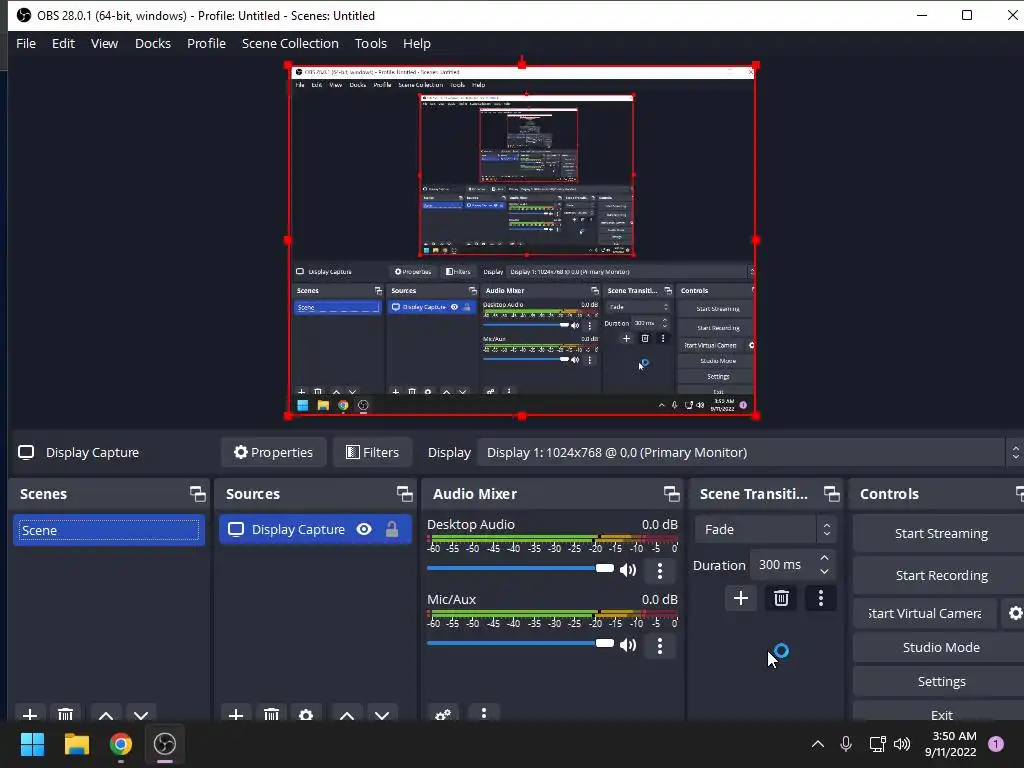Image resolution: width=1024 pixels, height=768 pixels.
Task: Open the File menu
Action: (x=26, y=43)
